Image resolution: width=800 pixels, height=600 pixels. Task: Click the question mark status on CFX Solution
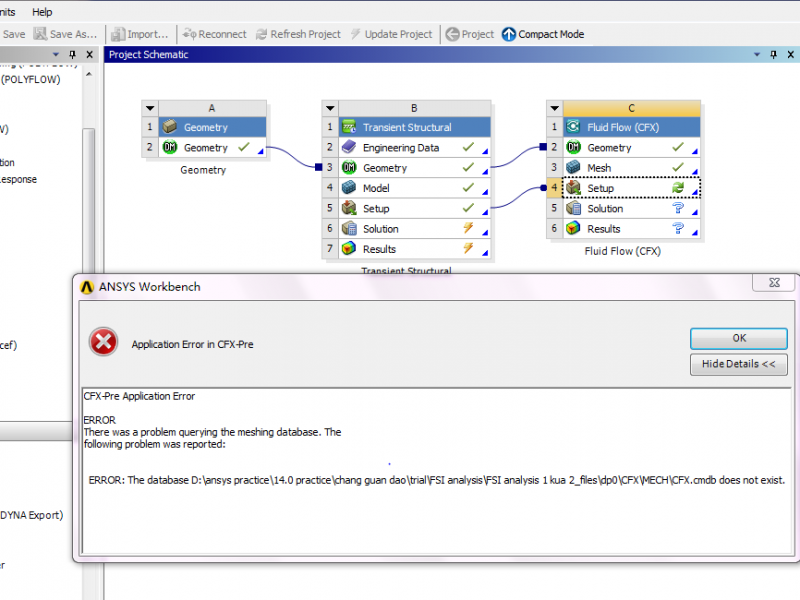click(678, 208)
